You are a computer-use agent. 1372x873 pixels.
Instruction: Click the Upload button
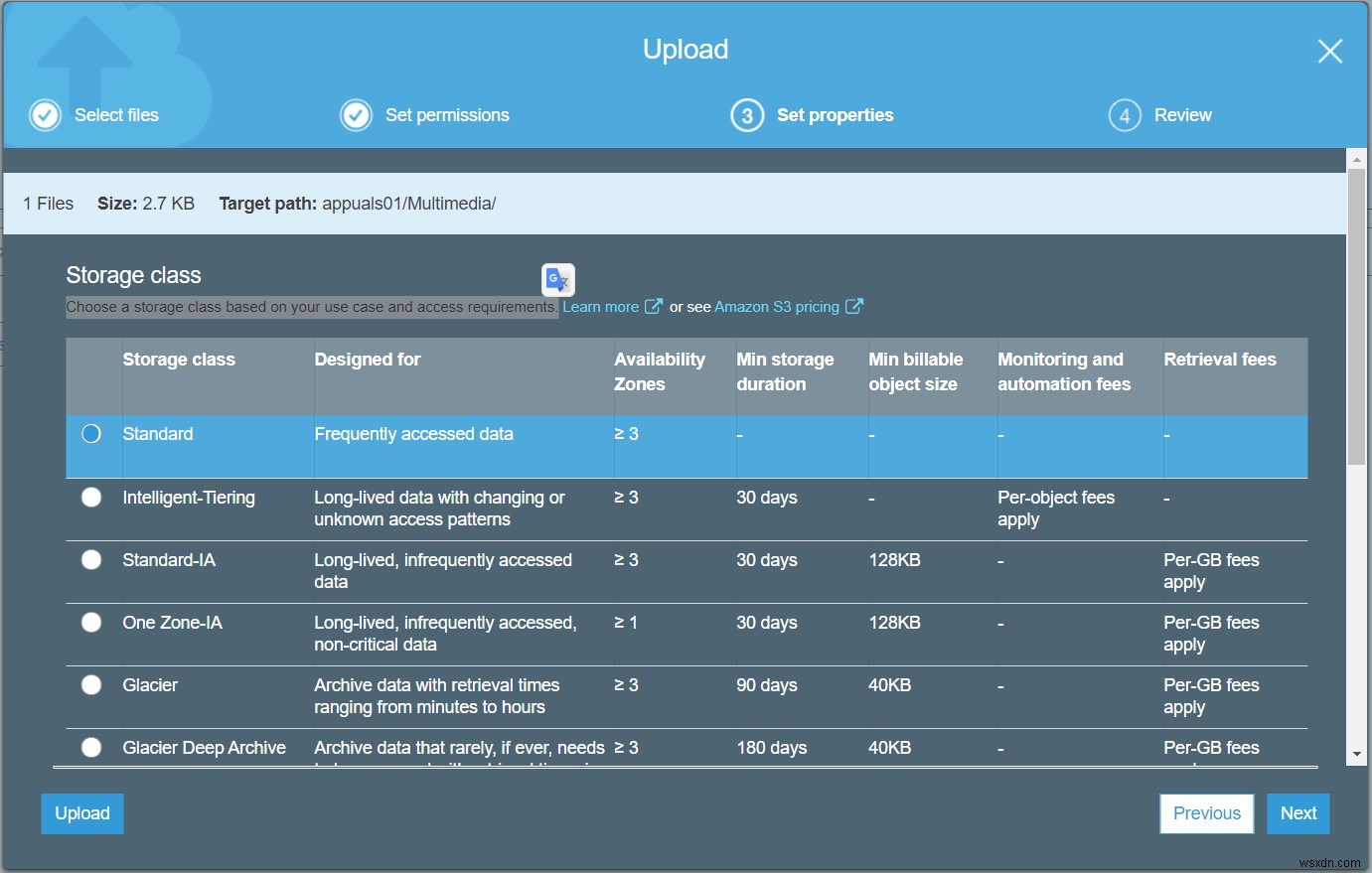81,812
